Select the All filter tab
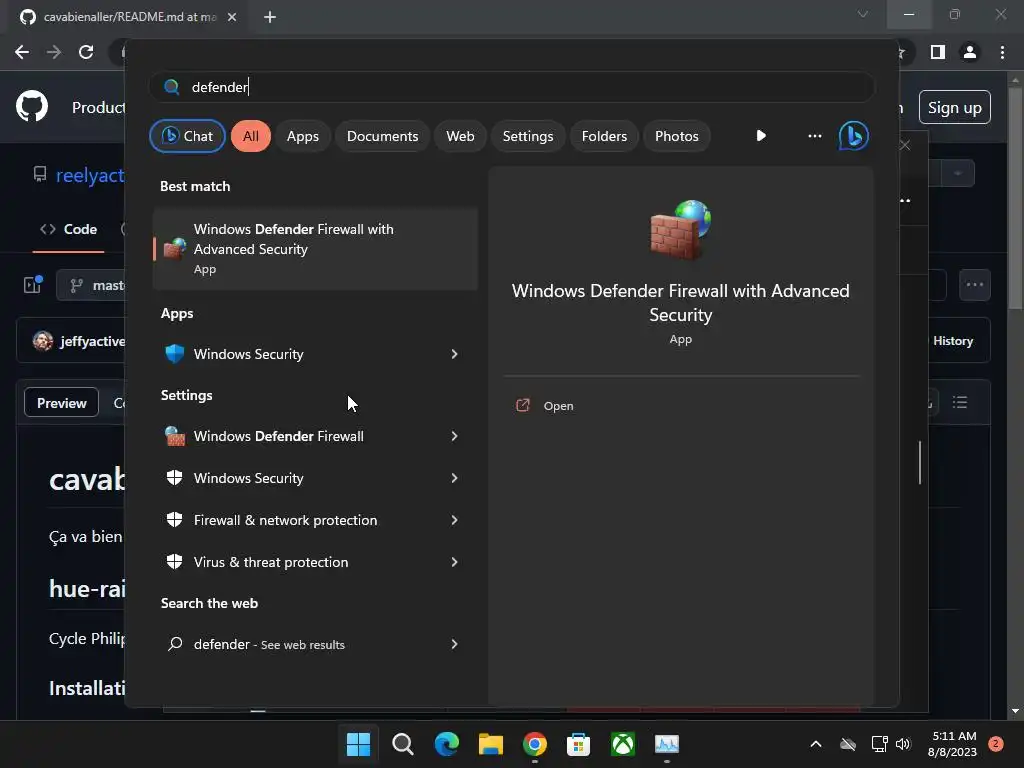 [x=251, y=136]
